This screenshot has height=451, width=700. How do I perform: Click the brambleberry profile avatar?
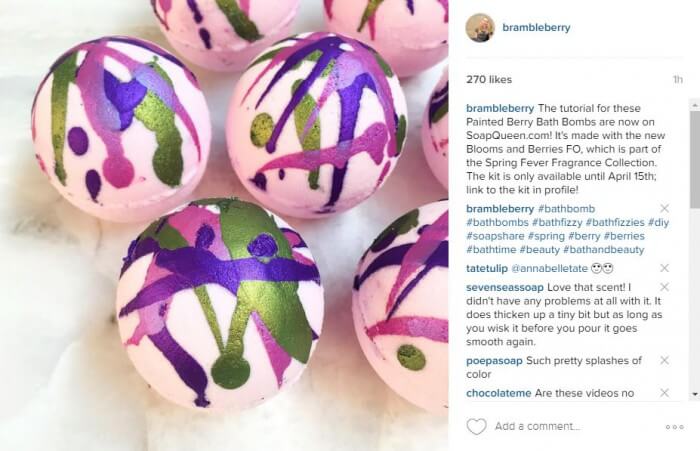480,28
